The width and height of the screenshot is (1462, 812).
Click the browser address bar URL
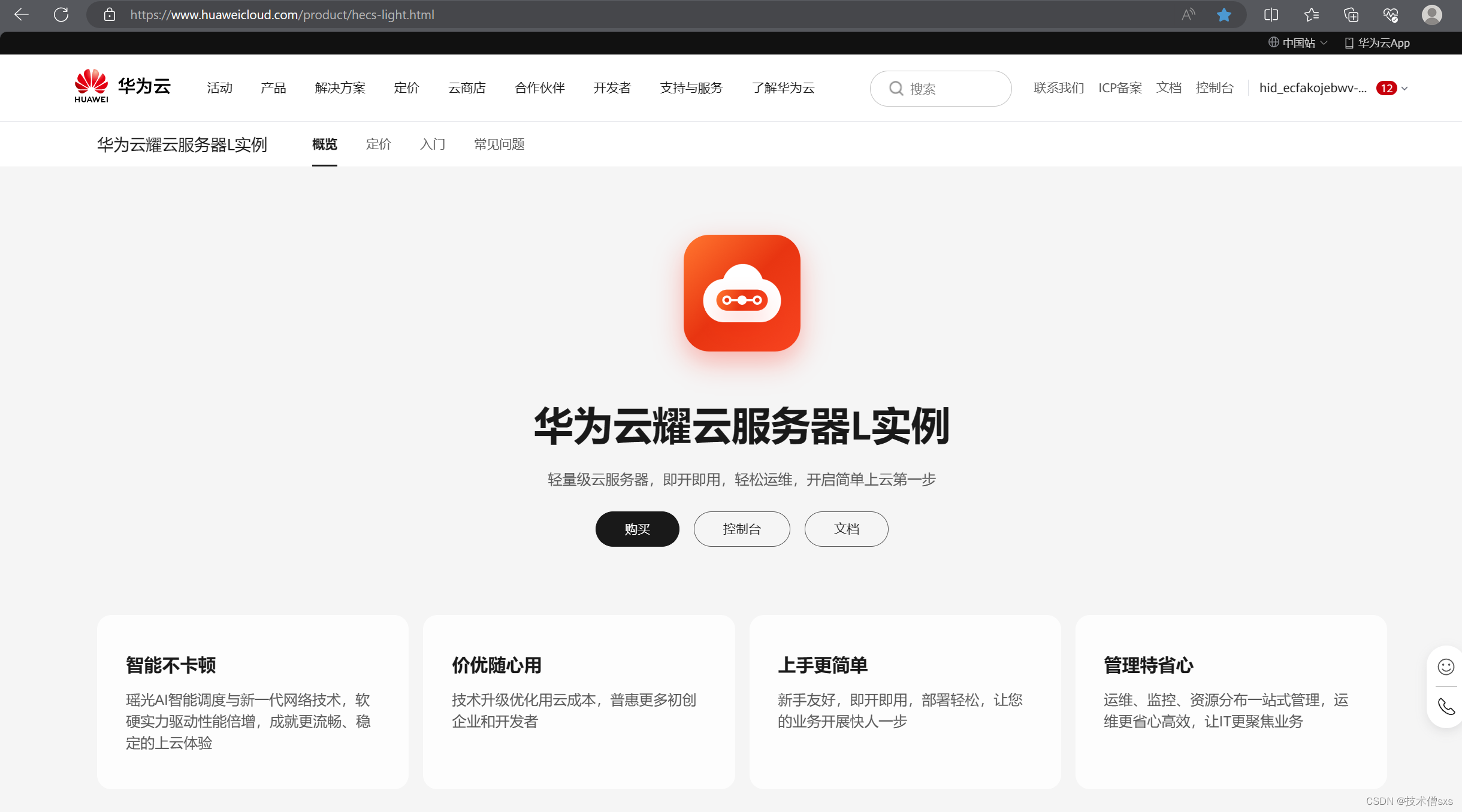click(x=282, y=14)
